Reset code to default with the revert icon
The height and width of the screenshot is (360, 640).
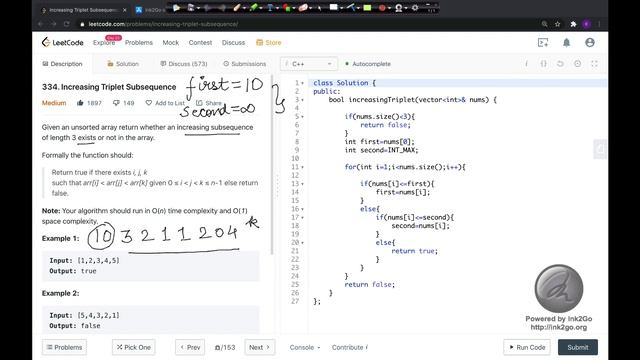click(560, 64)
